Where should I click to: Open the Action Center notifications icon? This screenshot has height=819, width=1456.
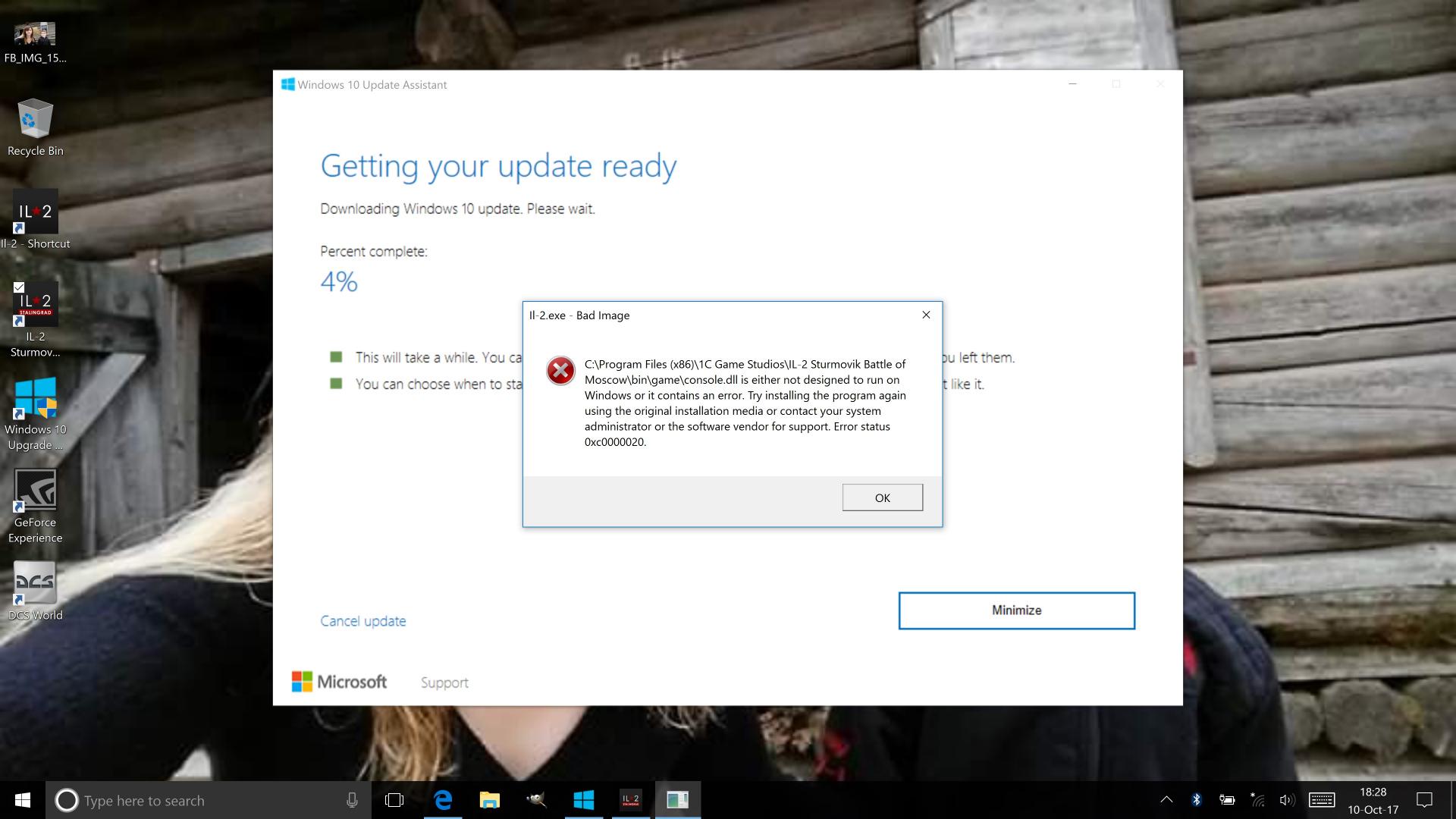click(x=1424, y=800)
